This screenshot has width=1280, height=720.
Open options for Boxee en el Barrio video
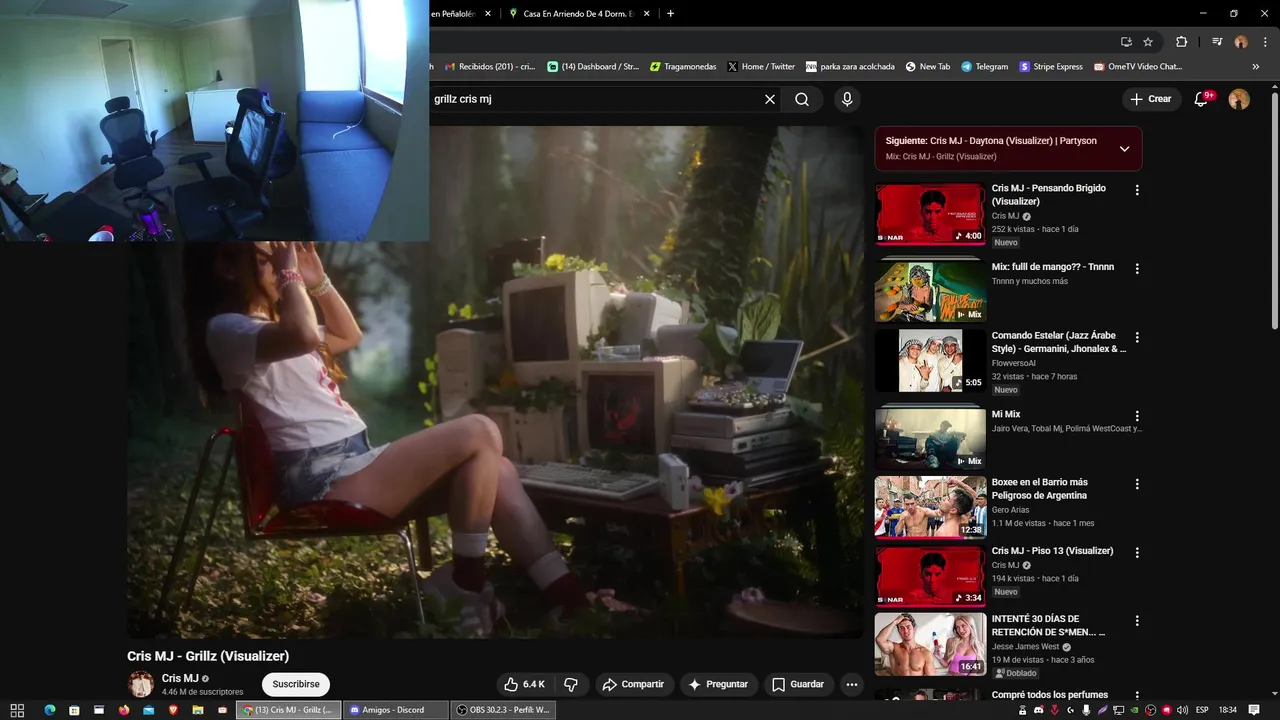point(1136,484)
